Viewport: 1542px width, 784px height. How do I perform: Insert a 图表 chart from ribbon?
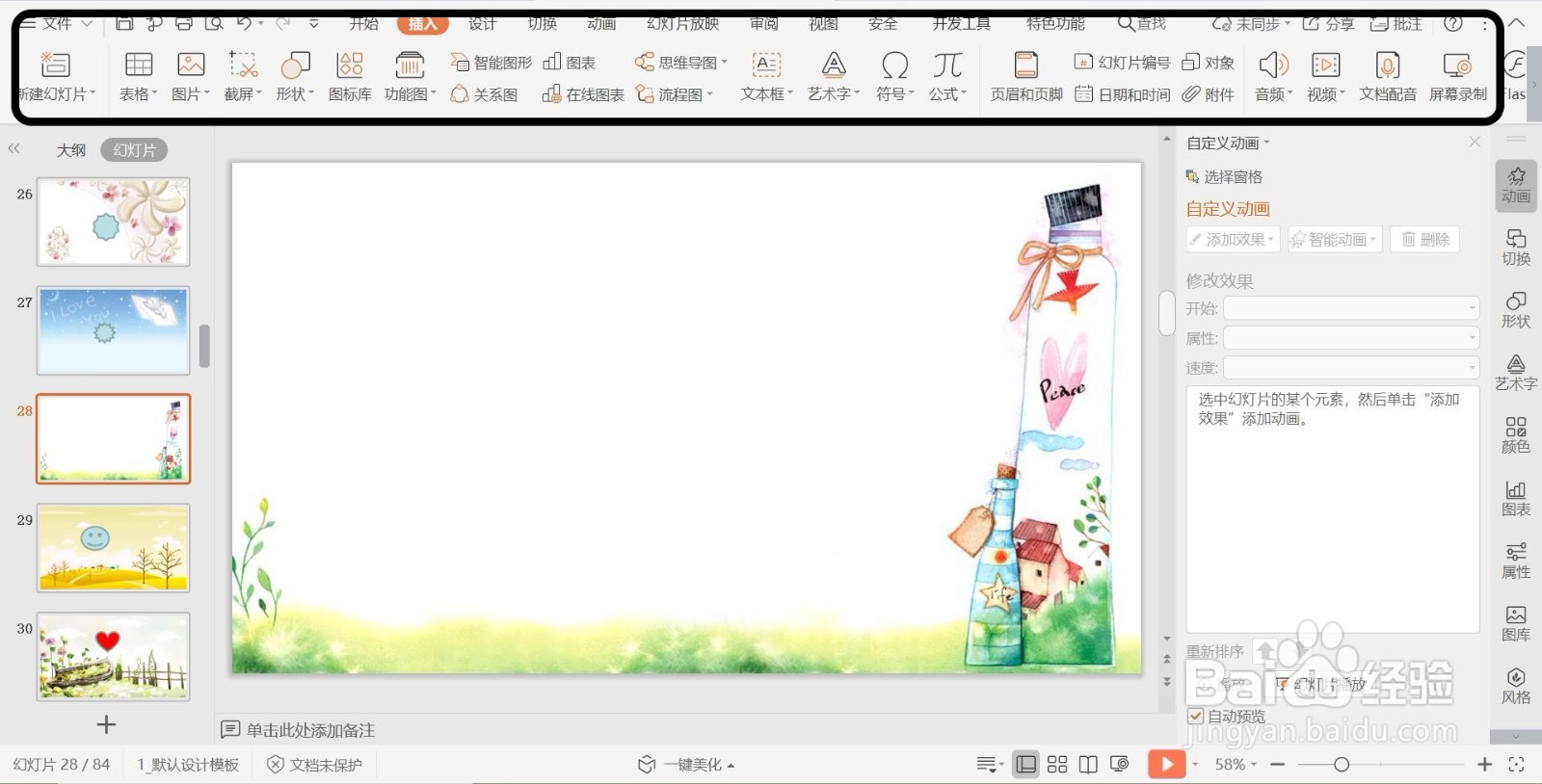pos(569,63)
